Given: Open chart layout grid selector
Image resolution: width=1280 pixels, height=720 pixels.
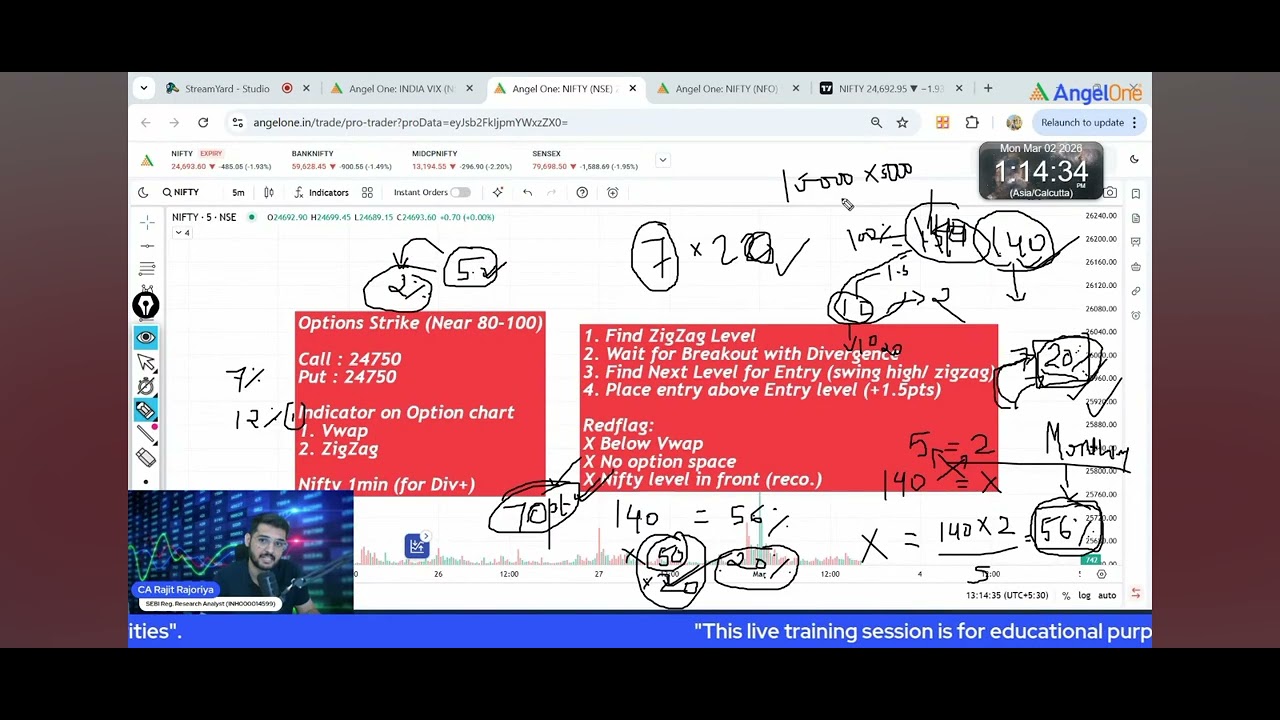Looking at the screenshot, I should (367, 192).
